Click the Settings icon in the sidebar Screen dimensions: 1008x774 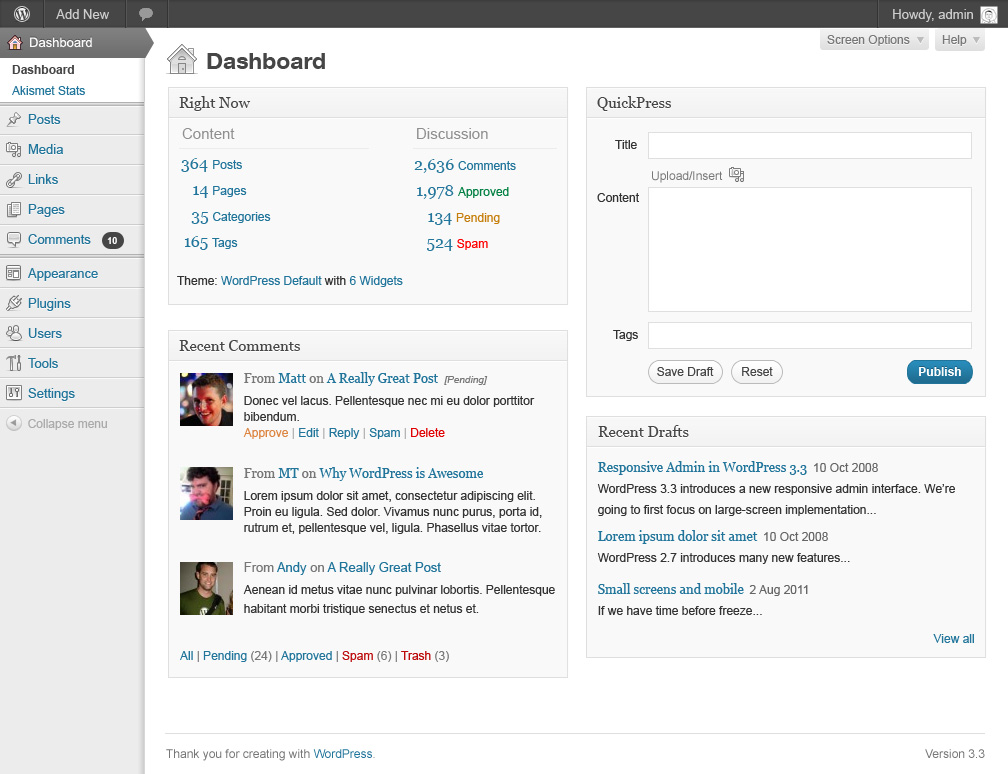pos(14,393)
